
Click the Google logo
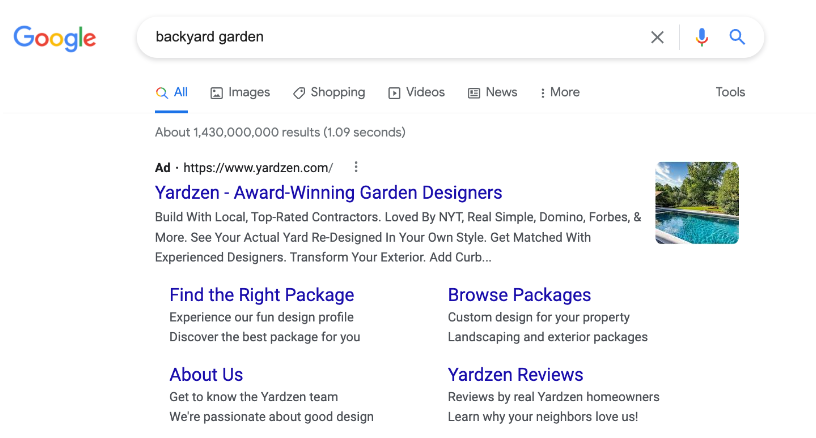tap(55, 38)
